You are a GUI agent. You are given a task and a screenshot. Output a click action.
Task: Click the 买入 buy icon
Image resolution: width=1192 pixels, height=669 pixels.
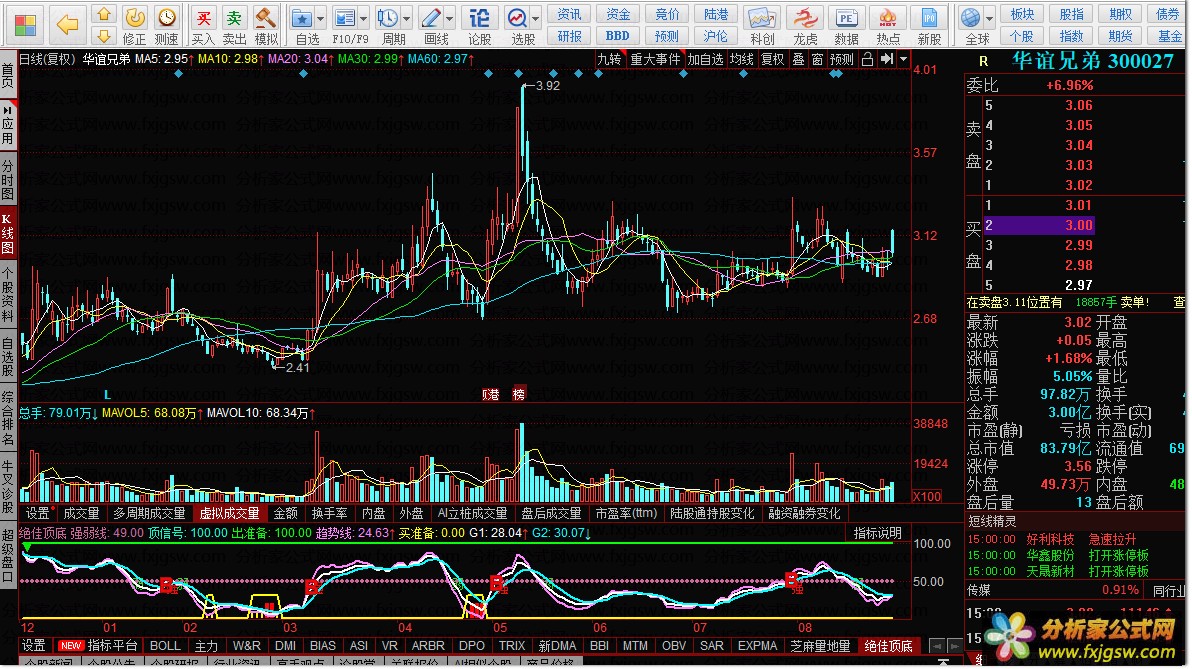tap(203, 26)
